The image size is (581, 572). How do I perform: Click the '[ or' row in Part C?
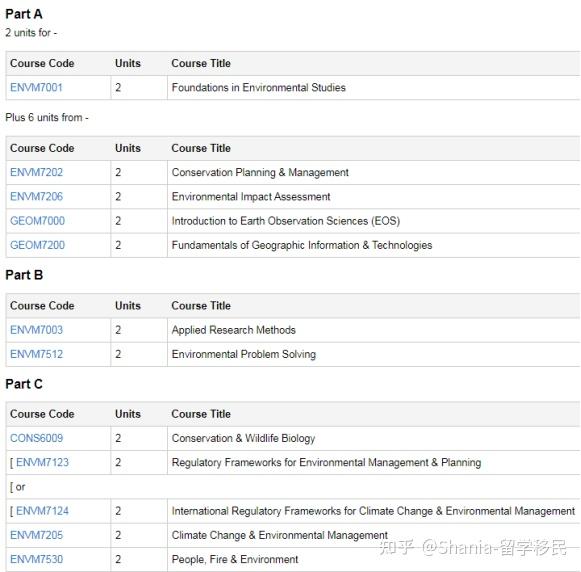pos(293,487)
